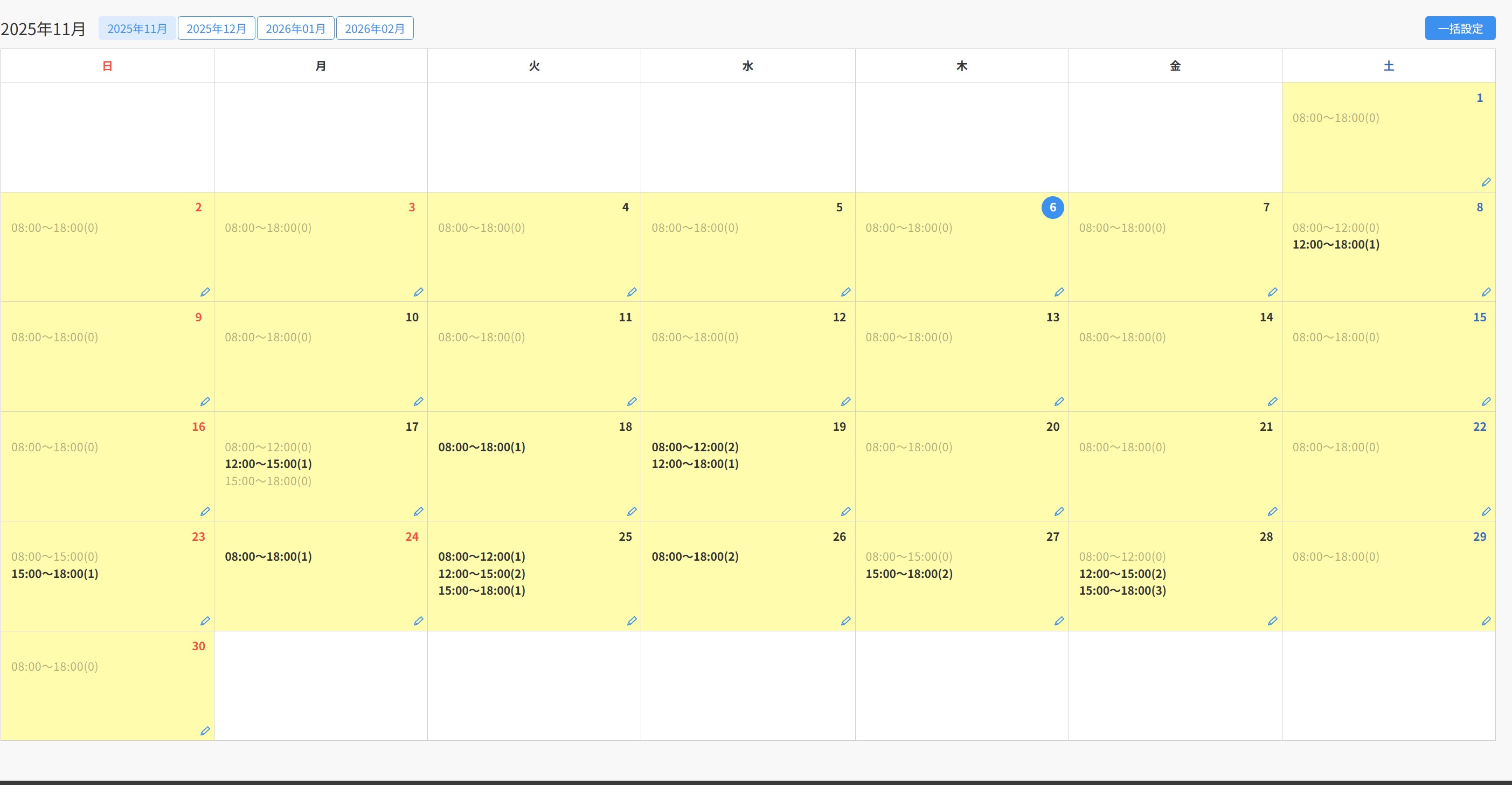Open the 2026年01月 month tab
Viewport: 1512px width, 785px height.
click(295, 28)
